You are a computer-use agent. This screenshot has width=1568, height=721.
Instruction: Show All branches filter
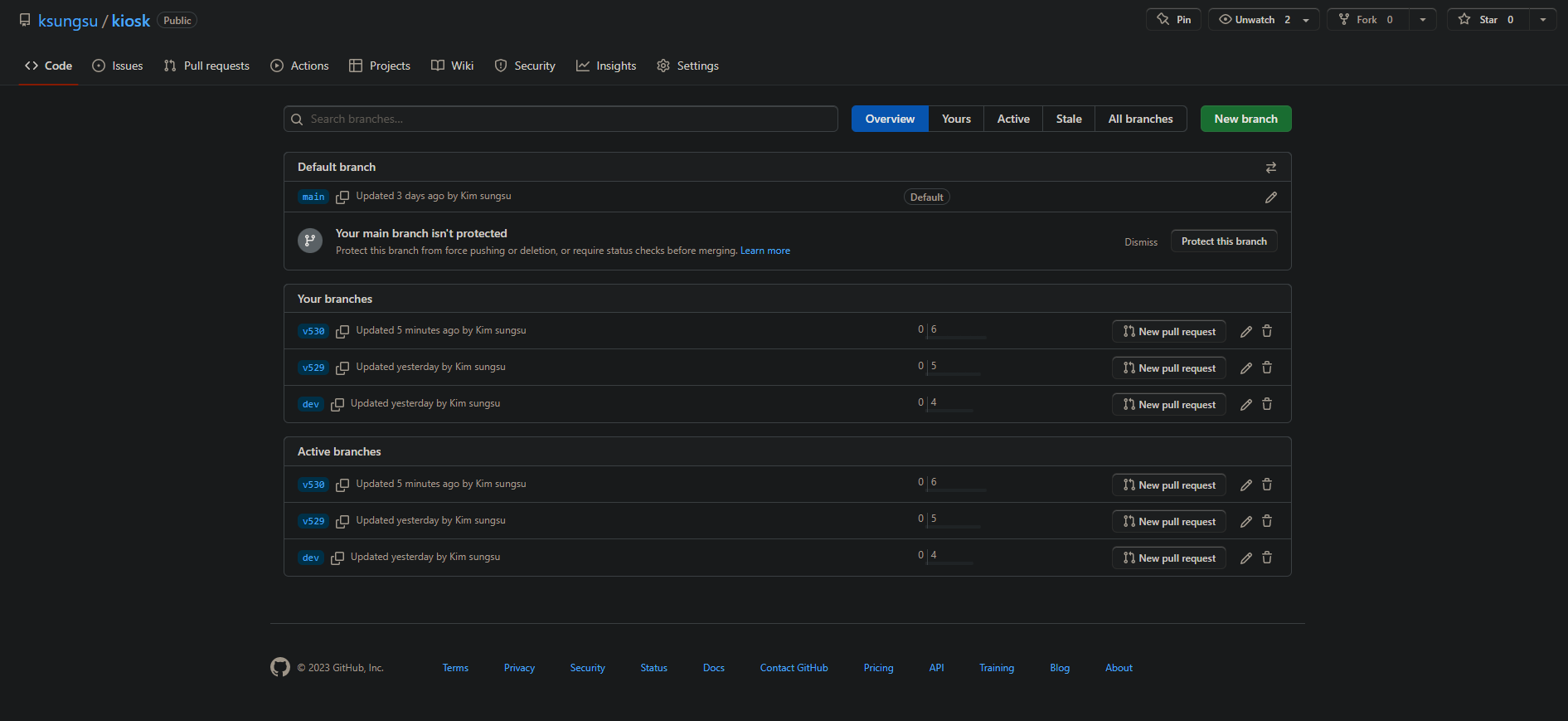tap(1141, 119)
